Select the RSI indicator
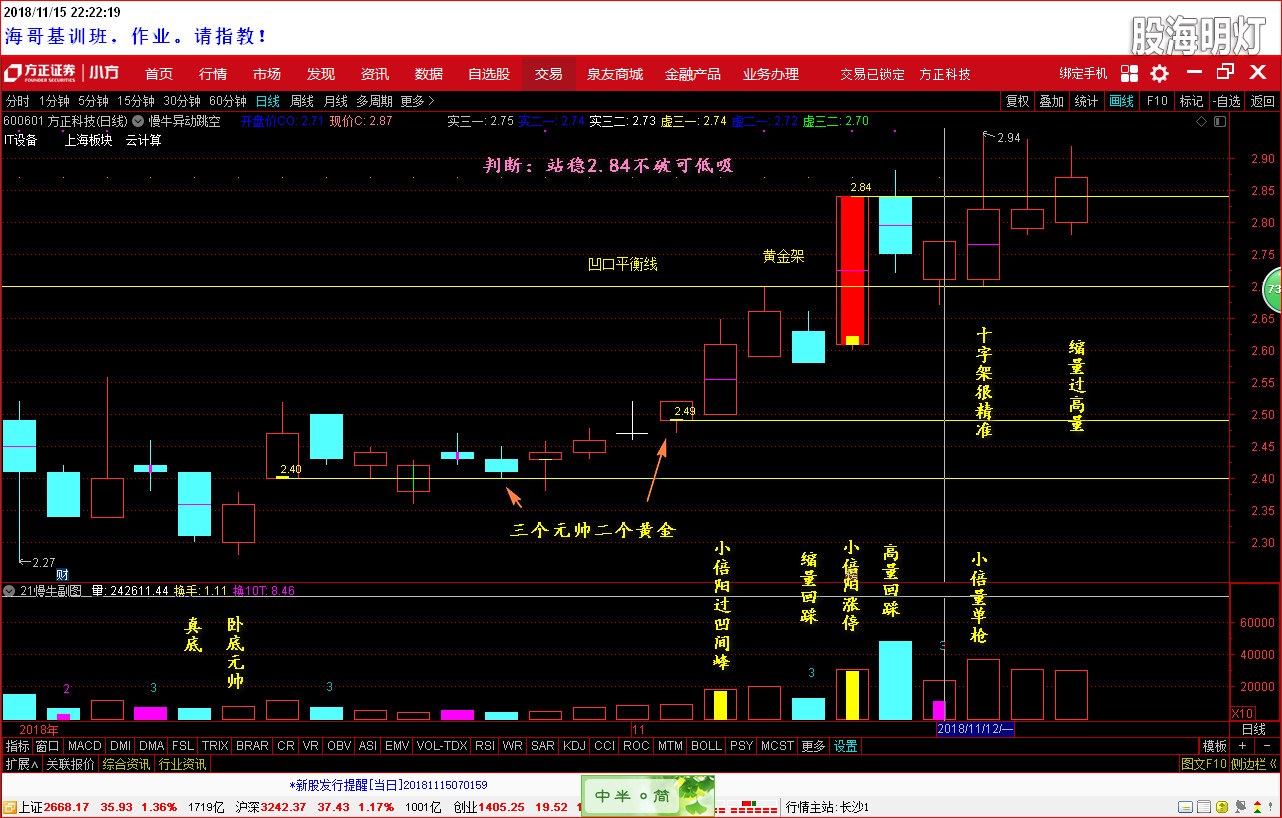 point(485,746)
